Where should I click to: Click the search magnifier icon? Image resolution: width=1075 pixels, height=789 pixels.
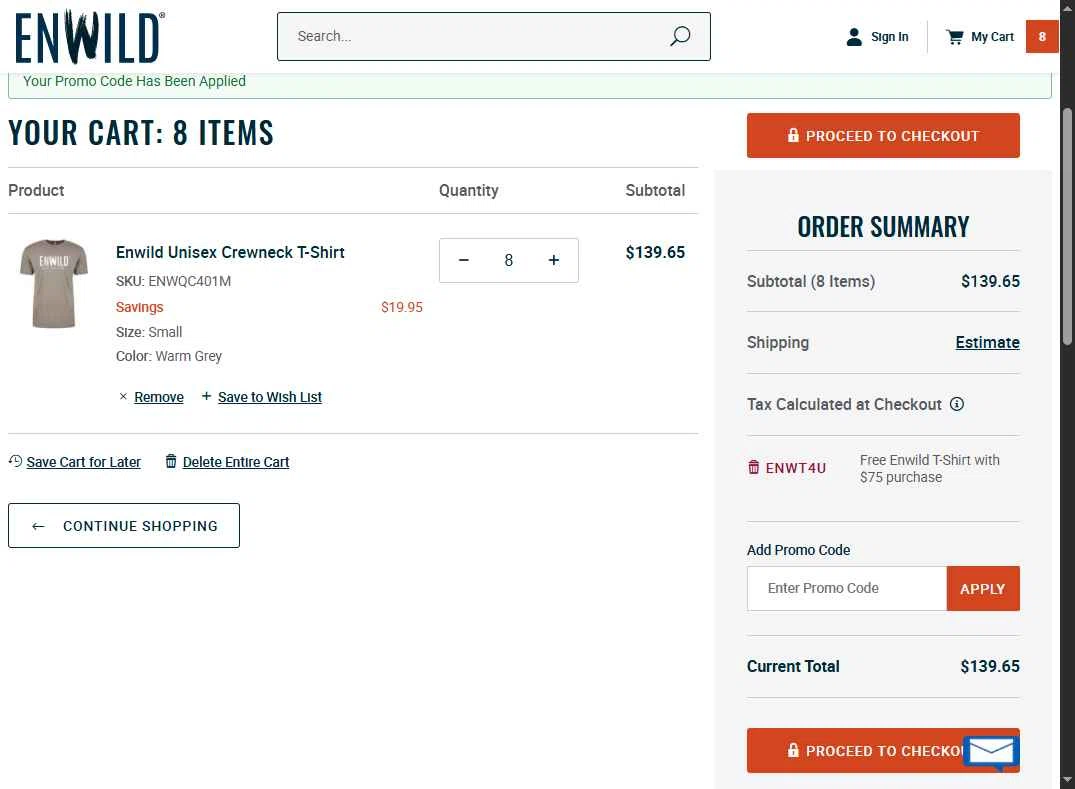(679, 36)
